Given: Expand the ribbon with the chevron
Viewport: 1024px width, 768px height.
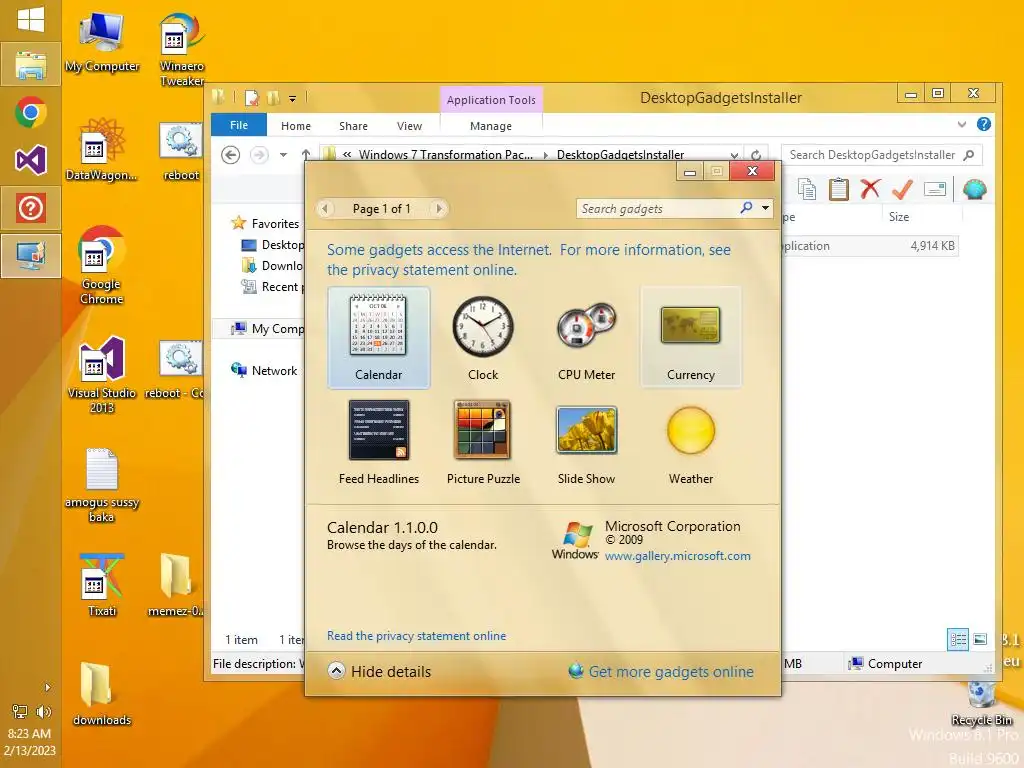Looking at the screenshot, I should (x=961, y=124).
